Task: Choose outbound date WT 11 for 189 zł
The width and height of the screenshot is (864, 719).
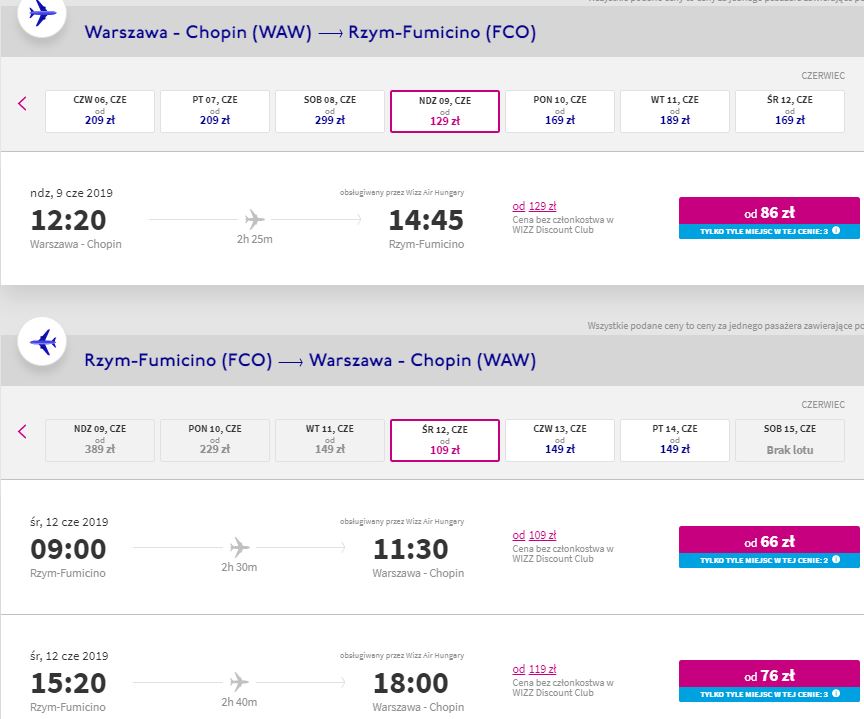Action: [674, 111]
